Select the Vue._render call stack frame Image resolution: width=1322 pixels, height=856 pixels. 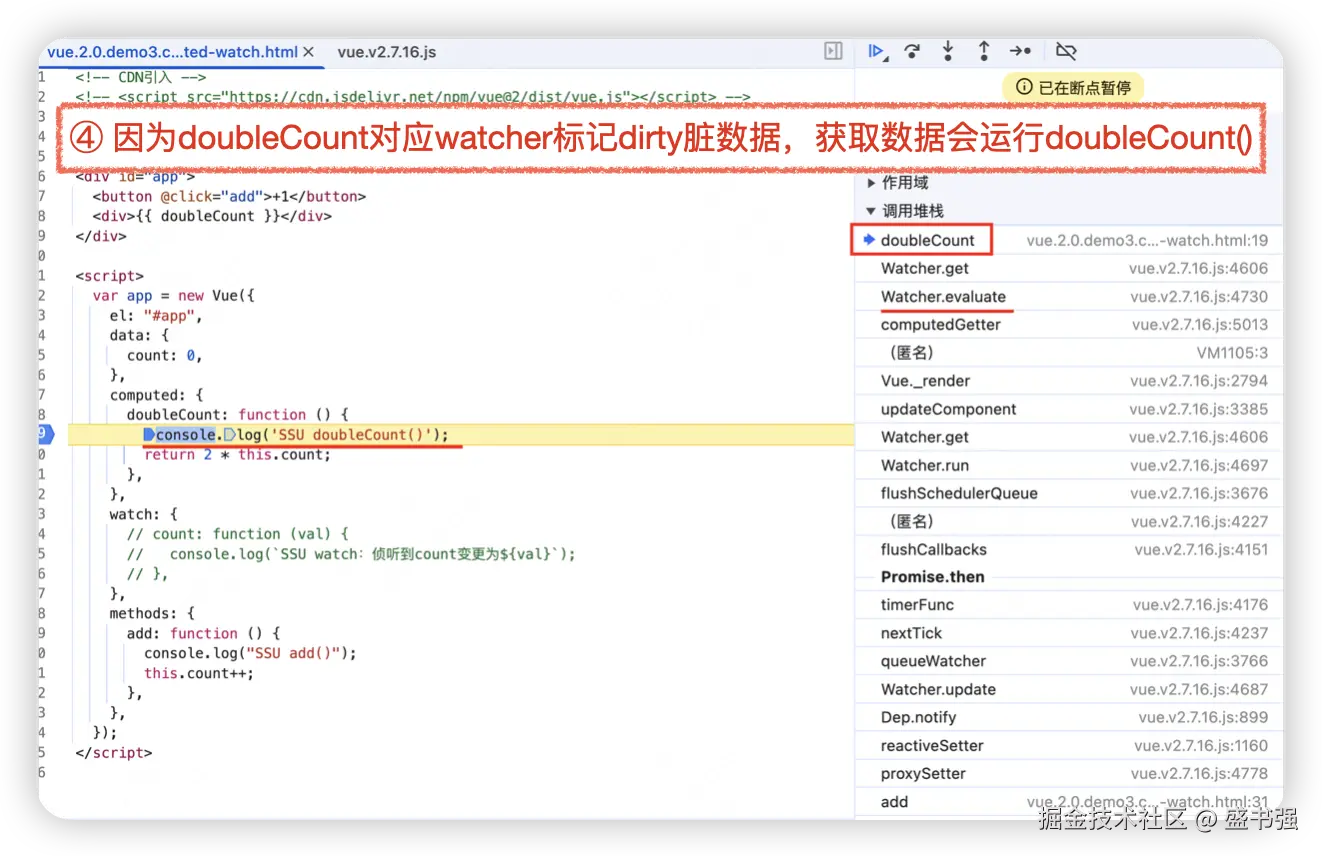tap(1068, 381)
